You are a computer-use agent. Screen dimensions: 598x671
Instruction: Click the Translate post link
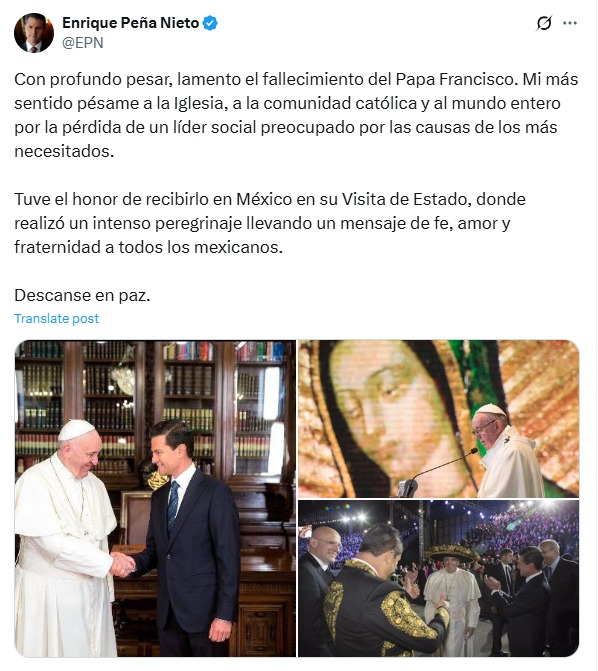point(57,318)
